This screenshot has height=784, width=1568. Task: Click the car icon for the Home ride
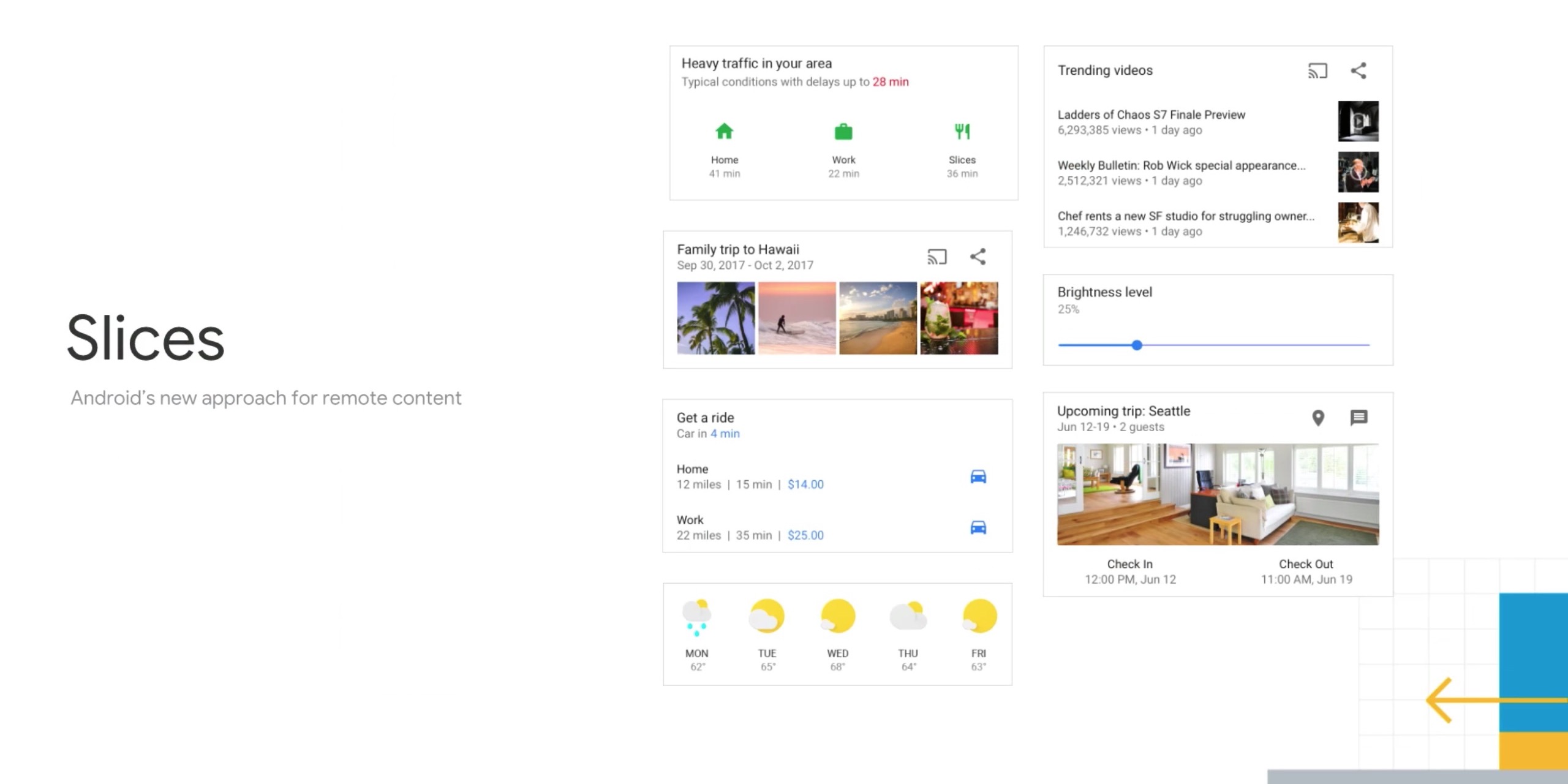pyautogui.click(x=978, y=476)
